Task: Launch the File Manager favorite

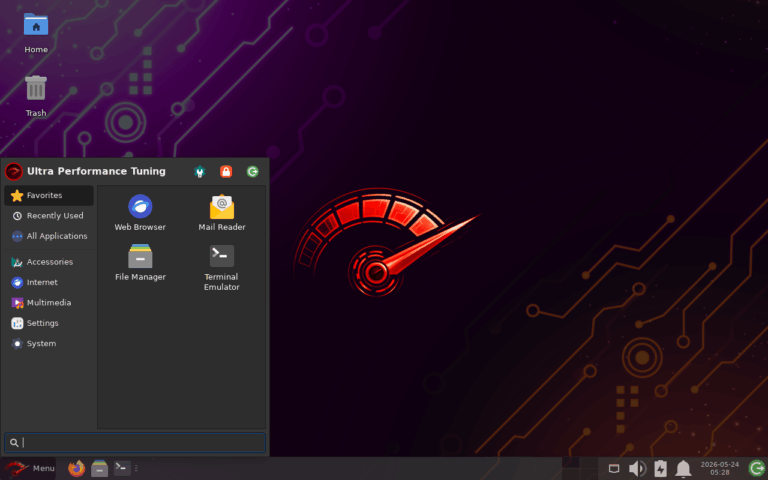Action: pos(140,263)
